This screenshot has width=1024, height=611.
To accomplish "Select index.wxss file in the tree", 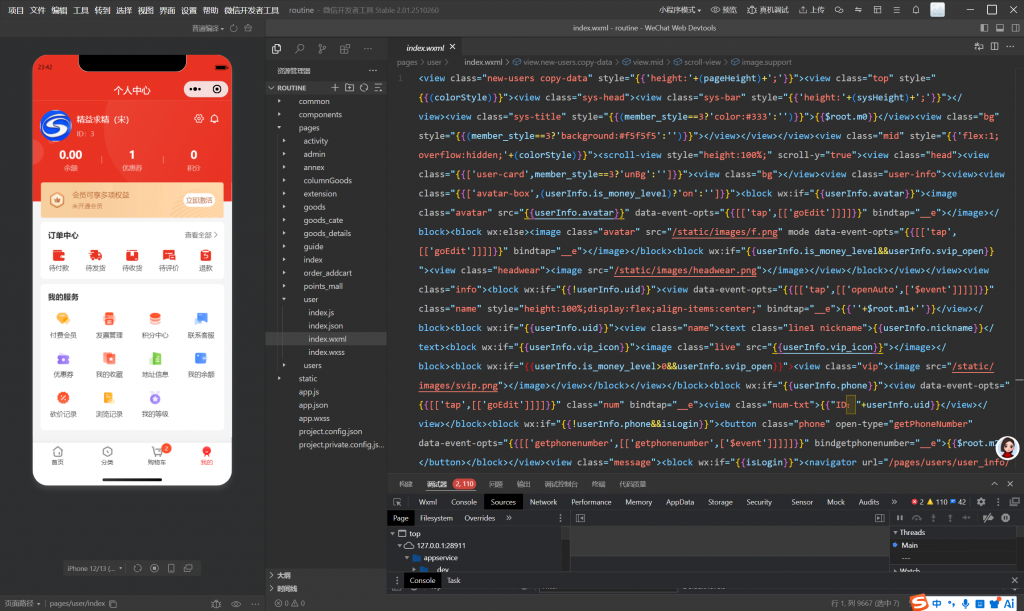I will (x=326, y=352).
